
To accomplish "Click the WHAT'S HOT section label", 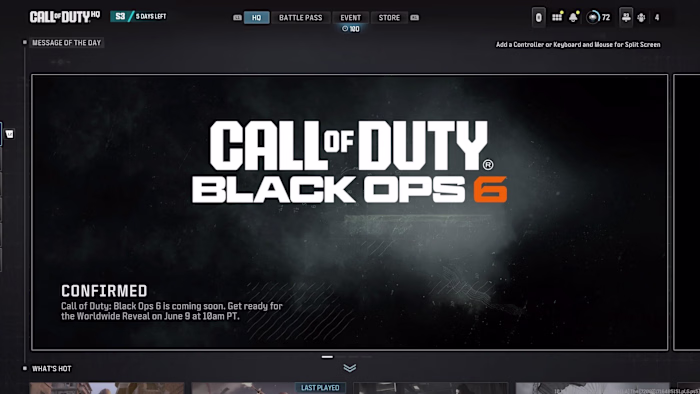I will [51, 369].
